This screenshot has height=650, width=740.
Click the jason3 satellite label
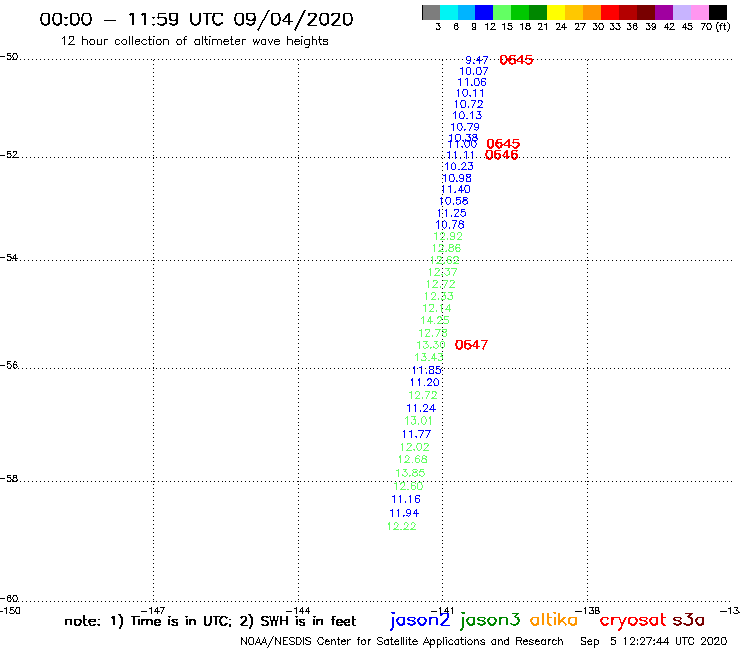pyautogui.click(x=490, y=620)
